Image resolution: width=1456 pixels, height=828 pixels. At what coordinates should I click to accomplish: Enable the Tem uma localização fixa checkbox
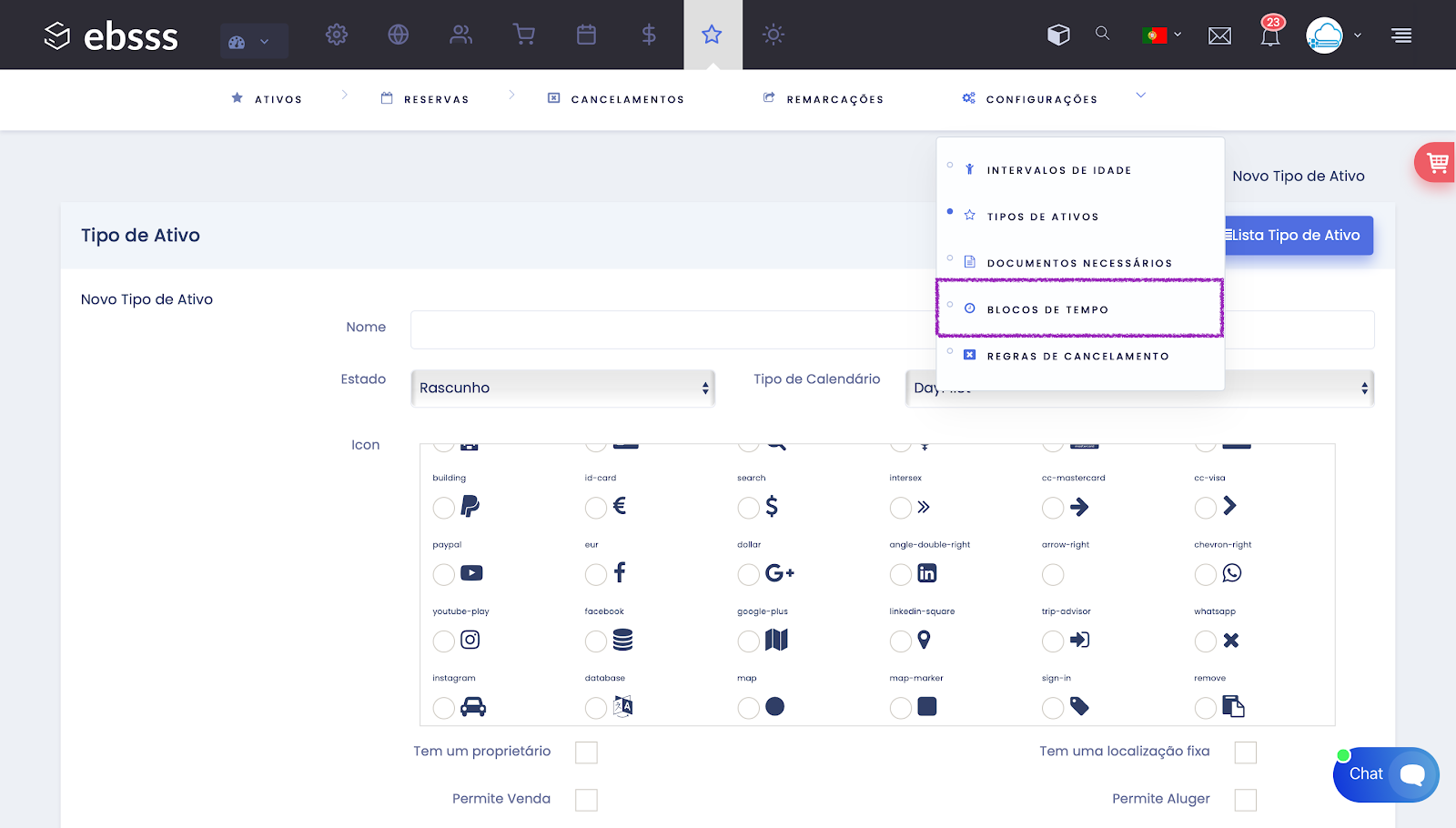coord(1246,752)
